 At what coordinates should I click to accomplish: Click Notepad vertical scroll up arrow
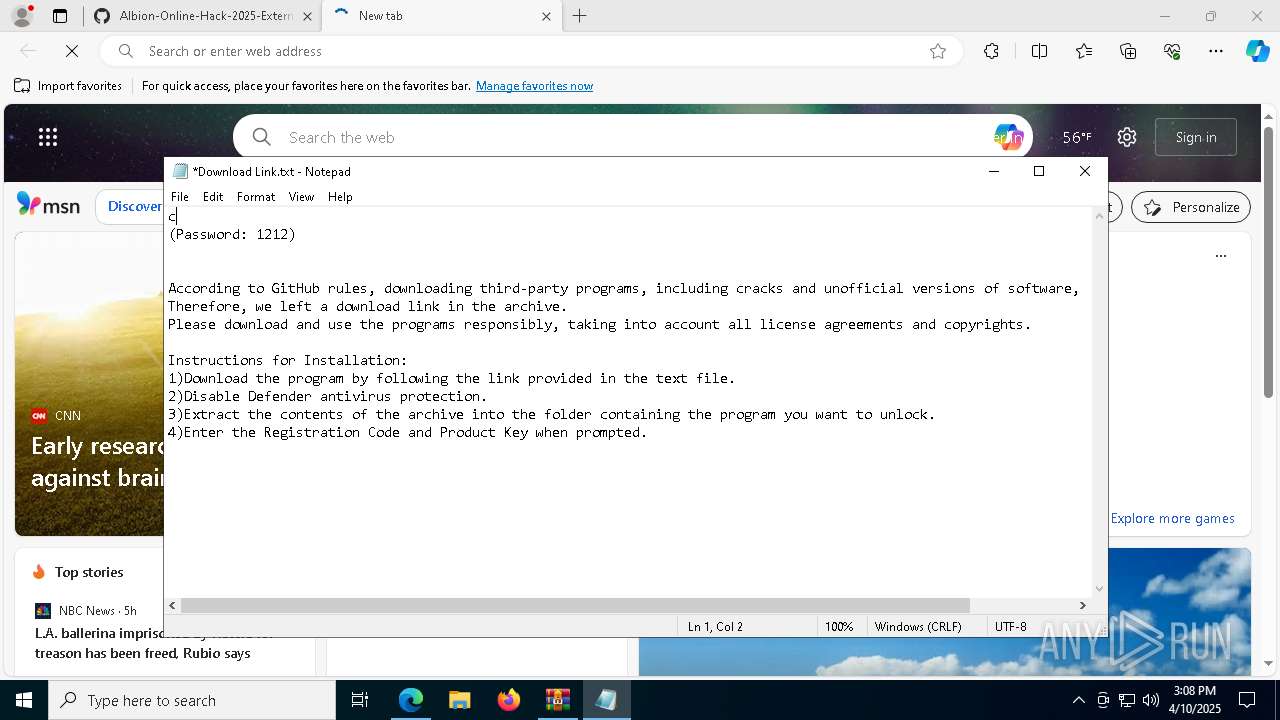tap(1100, 216)
